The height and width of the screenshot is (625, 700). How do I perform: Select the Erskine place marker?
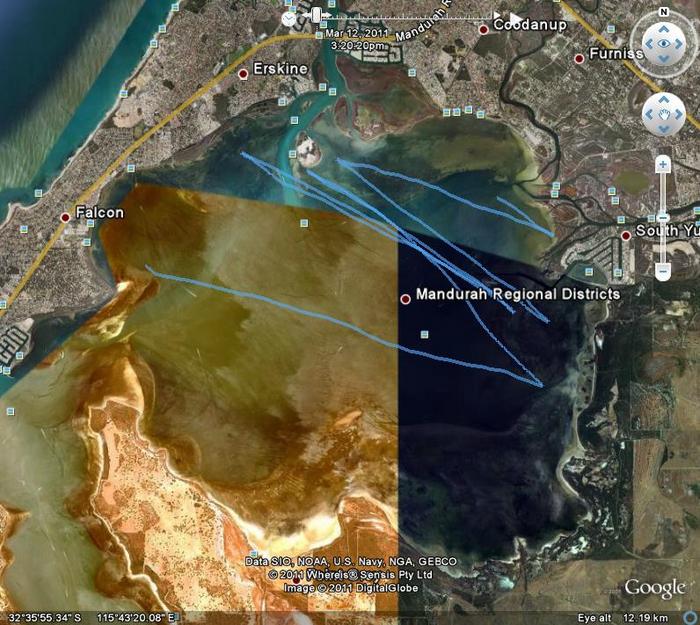click(243, 74)
